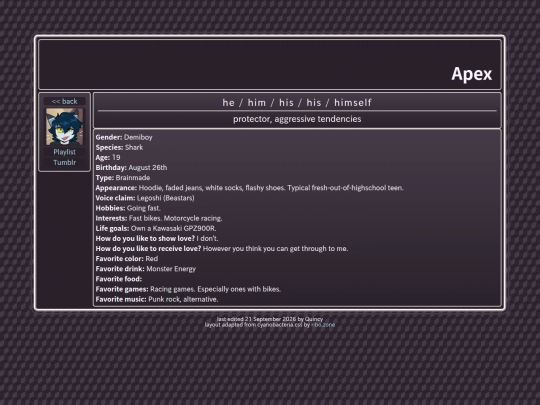Click 'Favorite music: Punk rock' line

[157, 299]
